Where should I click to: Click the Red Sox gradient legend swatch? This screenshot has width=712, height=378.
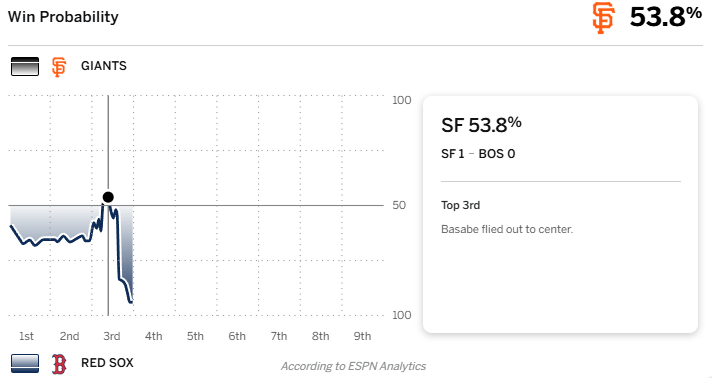25,363
